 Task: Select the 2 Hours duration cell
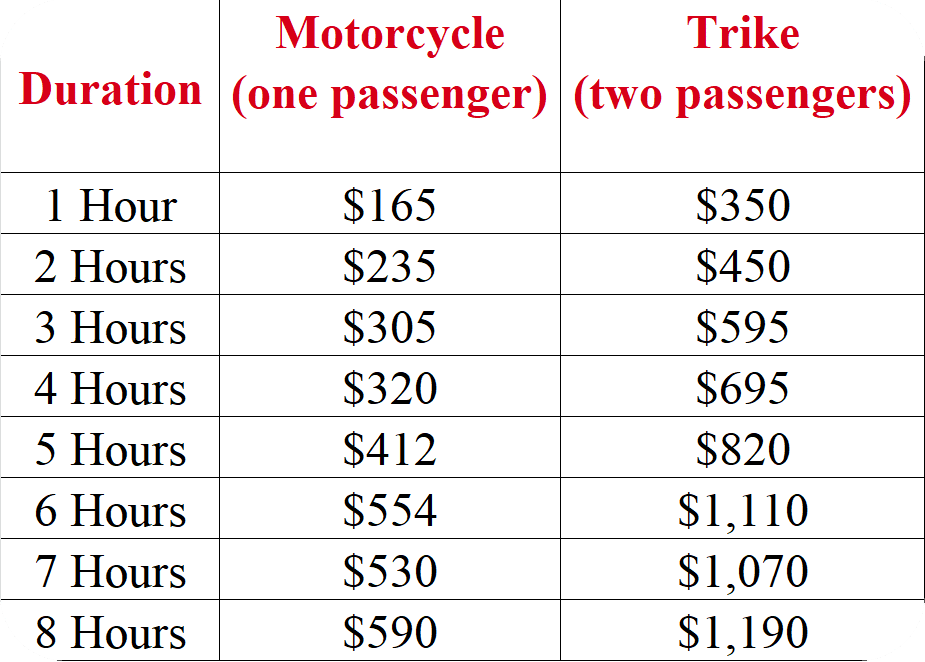[x=110, y=267]
